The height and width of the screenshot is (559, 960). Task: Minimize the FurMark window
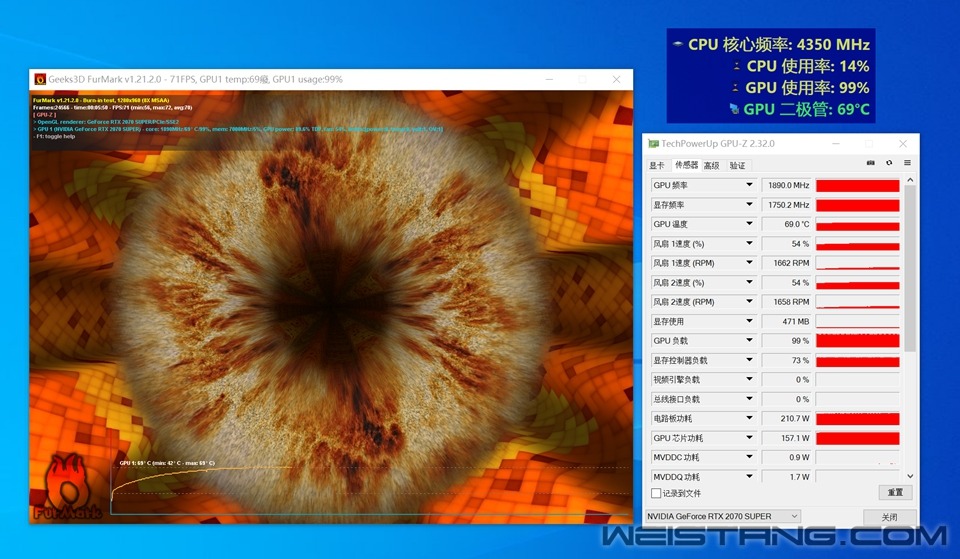click(x=549, y=79)
